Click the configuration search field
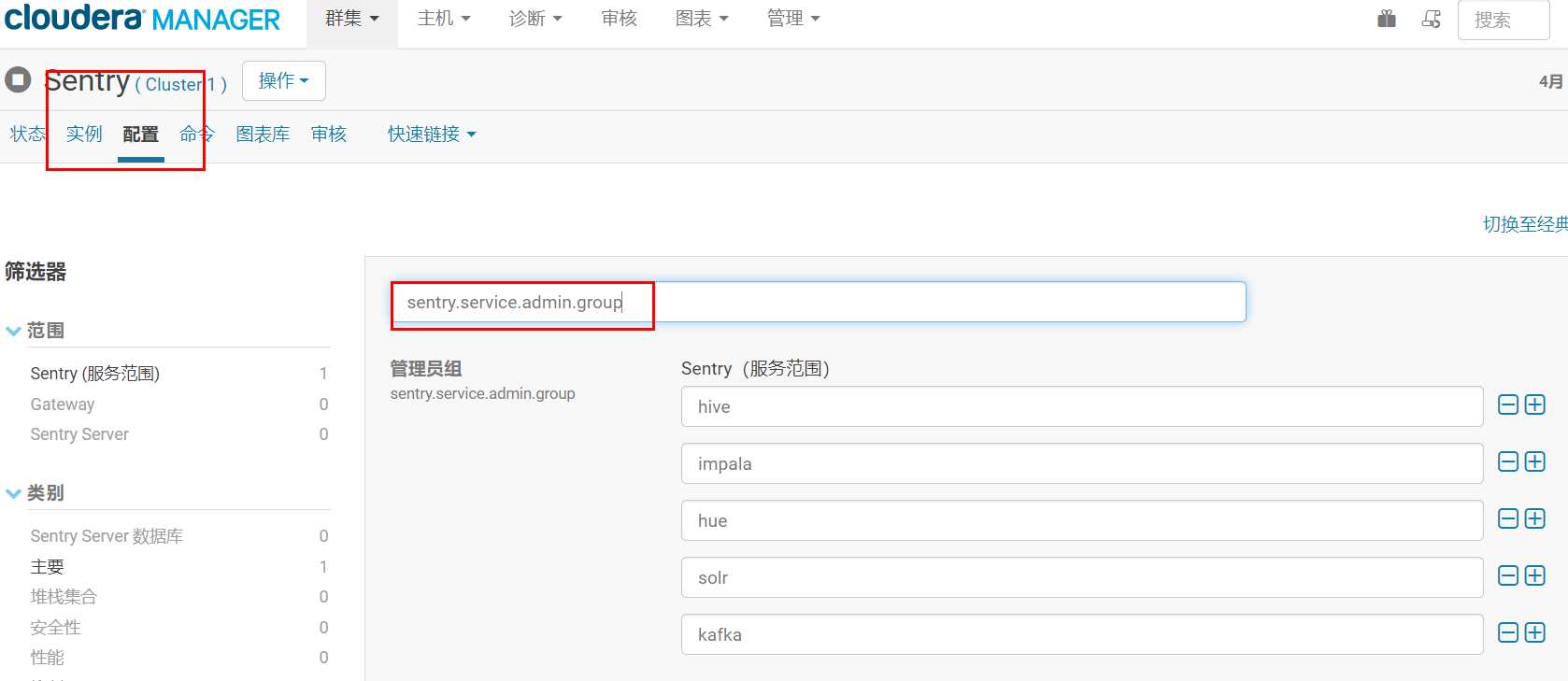Viewport: 1568px width, 681px height. [x=819, y=302]
